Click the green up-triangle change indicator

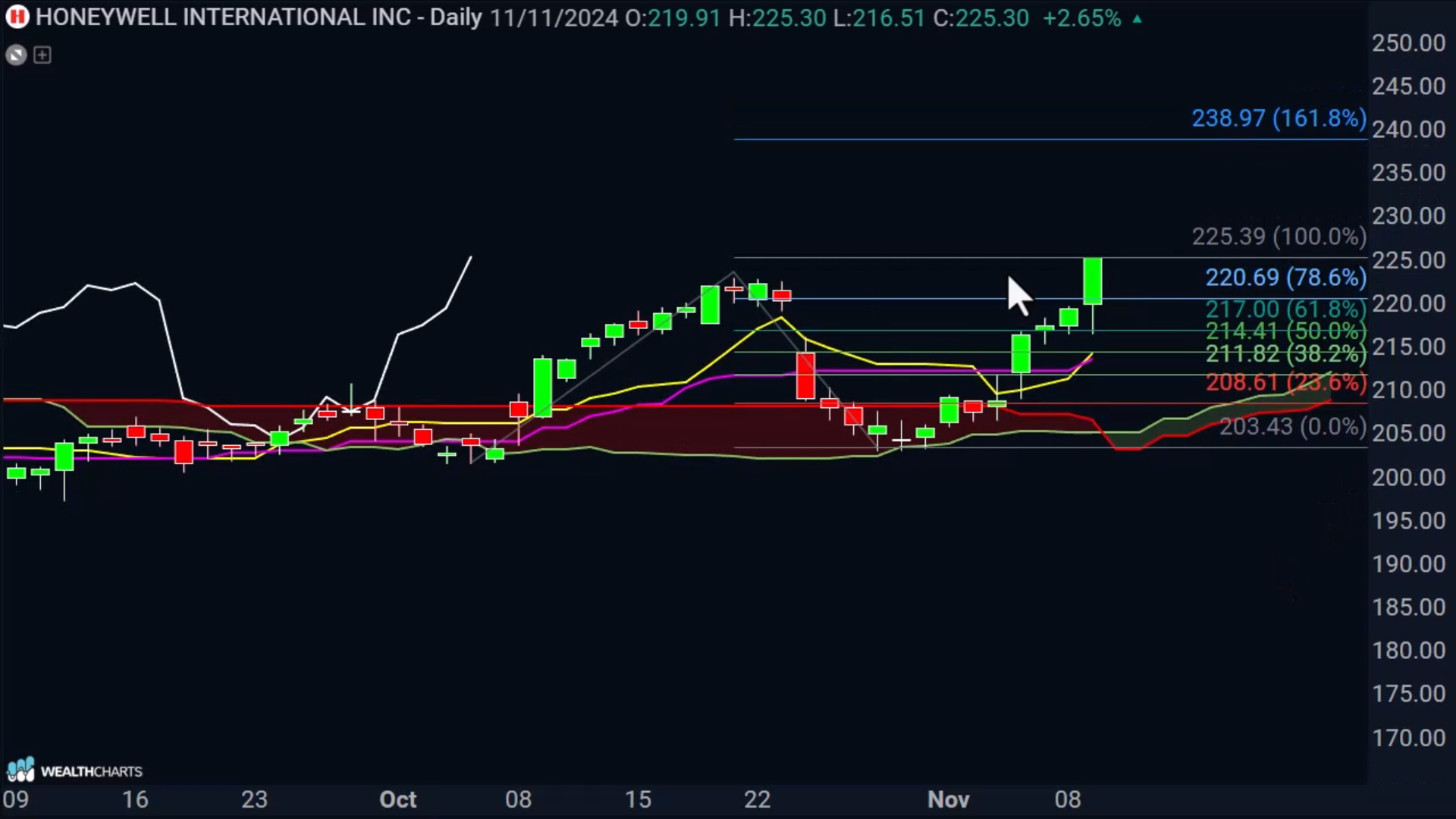[1137, 19]
